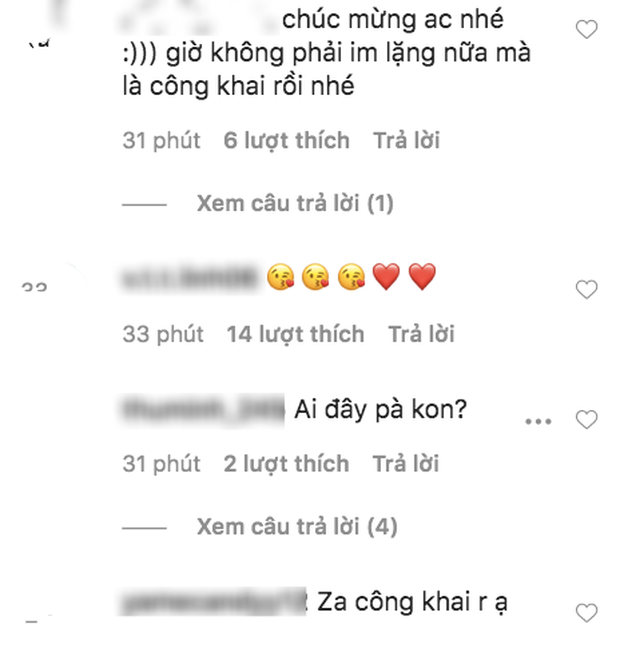The height and width of the screenshot is (652, 620).
Task: View '2 lượt thích' likes list
Action: pos(286,464)
